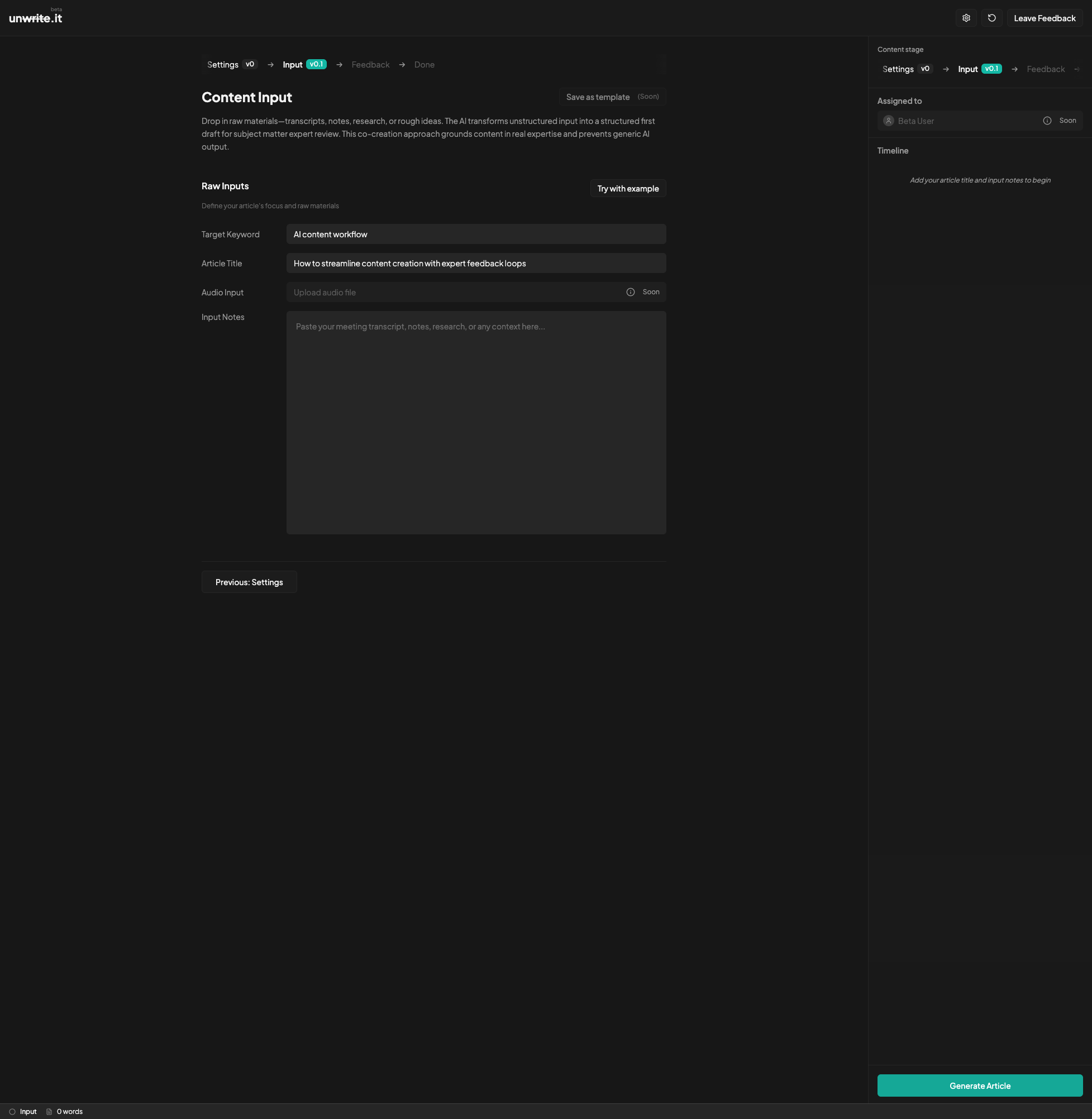Click Previous: Settings button
Image resolution: width=1092 pixels, height=1119 pixels.
click(249, 582)
